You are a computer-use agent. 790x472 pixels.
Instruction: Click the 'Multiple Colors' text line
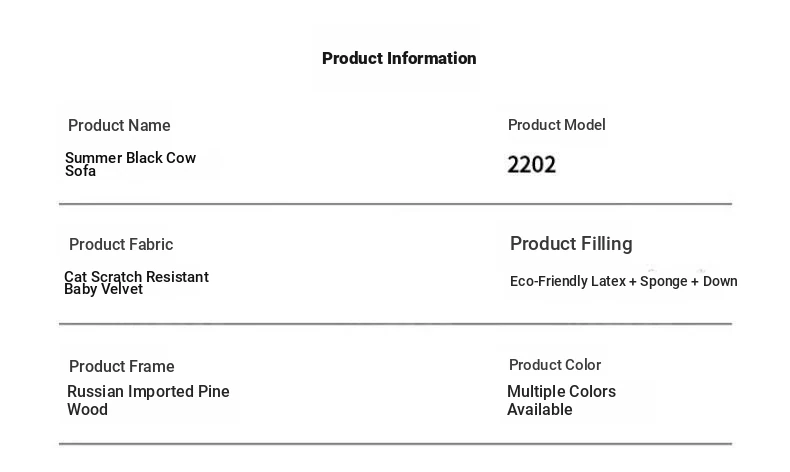(x=561, y=392)
